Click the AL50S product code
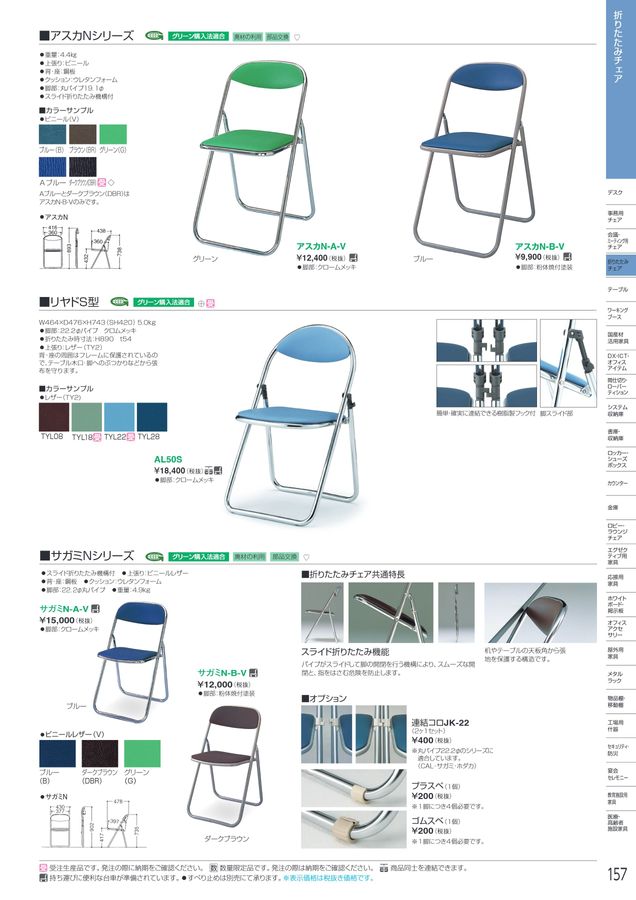The width and height of the screenshot is (636, 900). coord(168,459)
